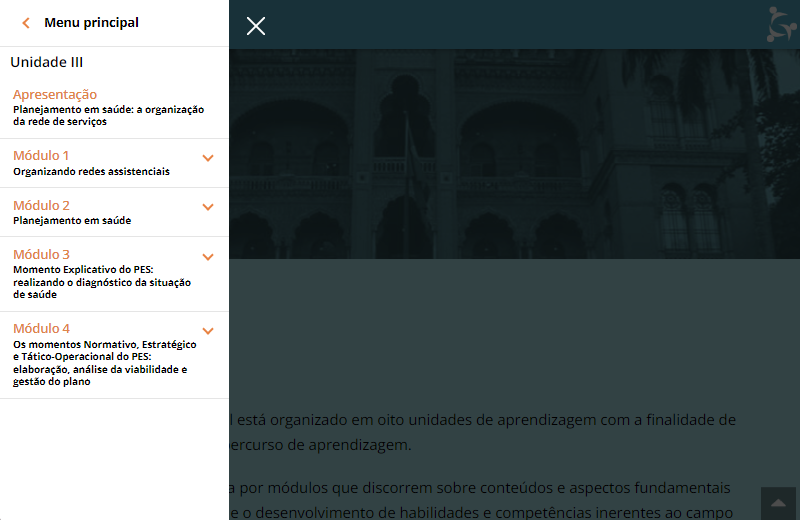Select the Módulo 1 title
Screen dimensions: 800x520
tap(41, 156)
